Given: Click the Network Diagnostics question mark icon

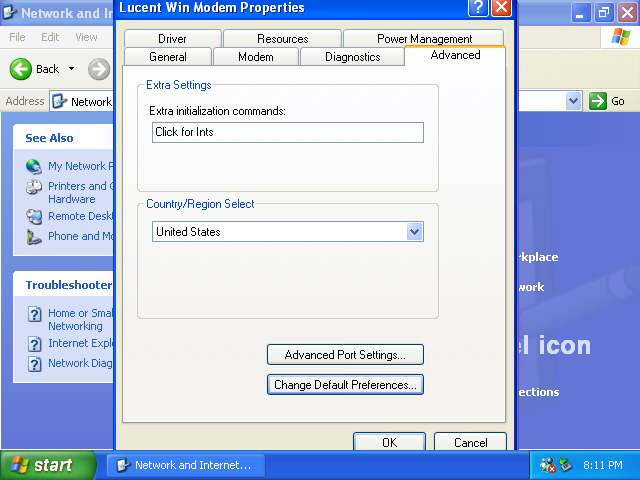Looking at the screenshot, I should pos(34,364).
